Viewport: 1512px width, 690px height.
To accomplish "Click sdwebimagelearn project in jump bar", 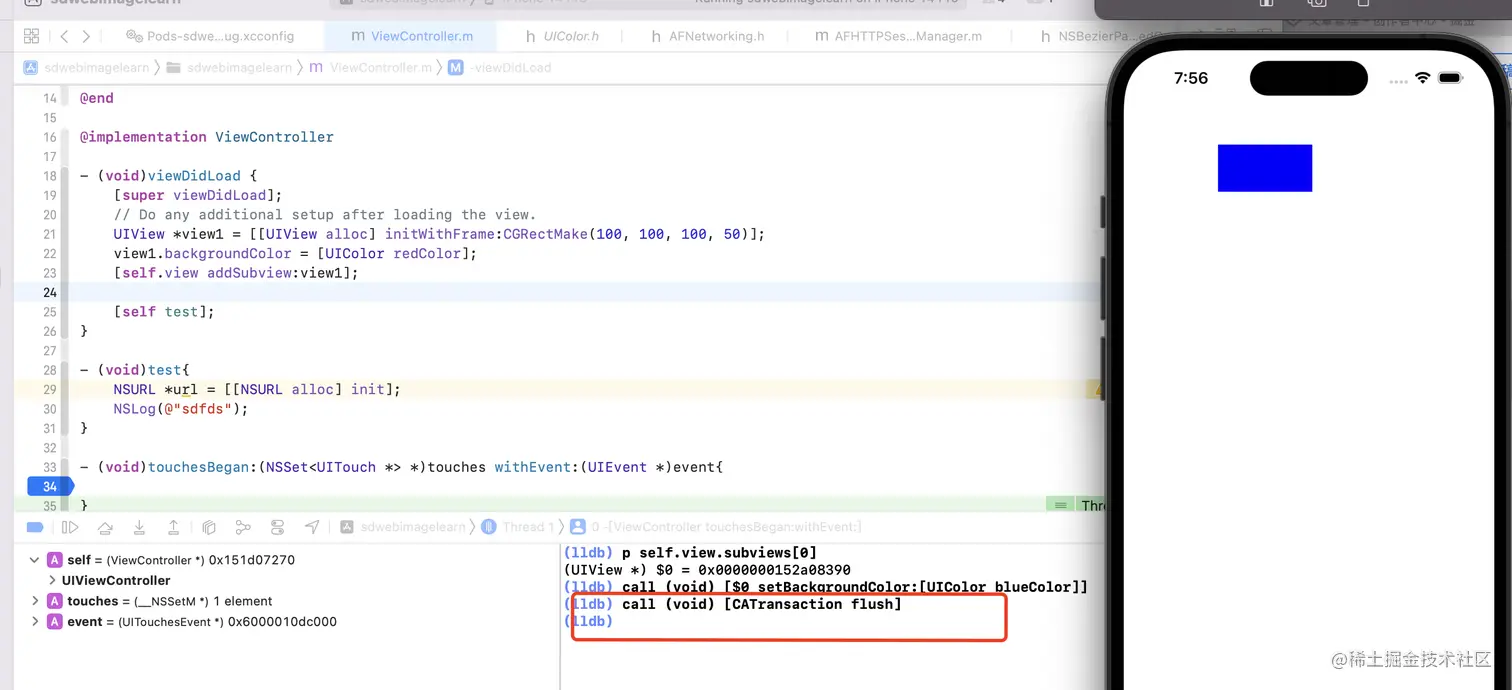I will tap(86, 68).
